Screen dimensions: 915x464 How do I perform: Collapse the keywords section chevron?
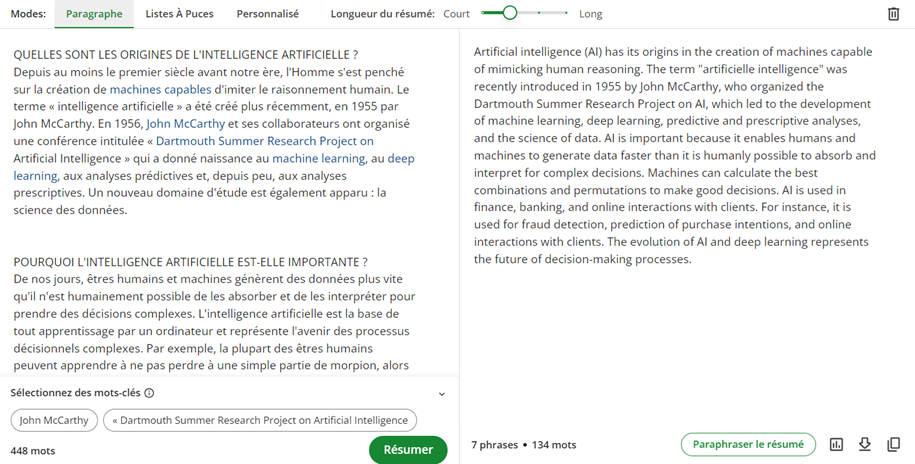(x=442, y=394)
